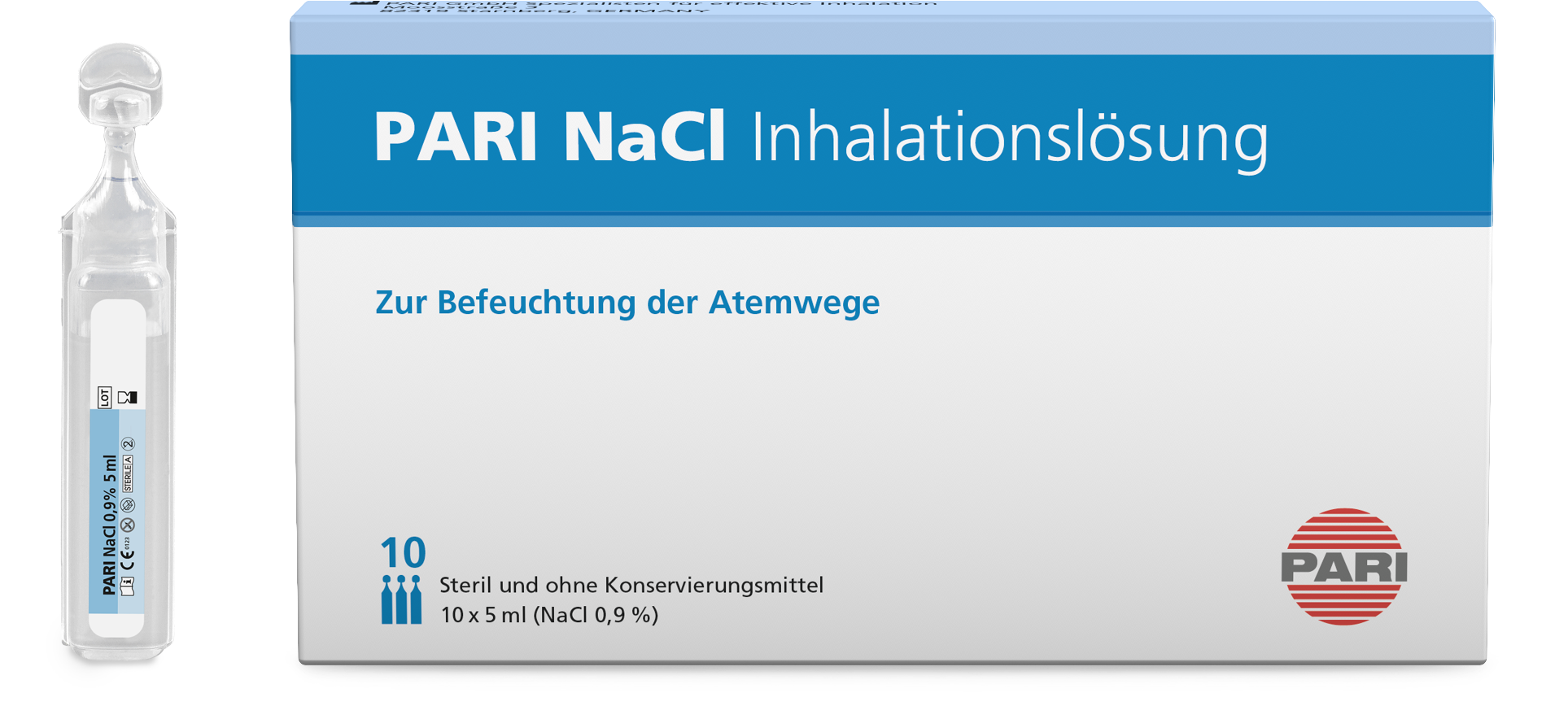Screen dimensions: 1568x706
Task: Click the large blue number 10
Action: point(403,553)
